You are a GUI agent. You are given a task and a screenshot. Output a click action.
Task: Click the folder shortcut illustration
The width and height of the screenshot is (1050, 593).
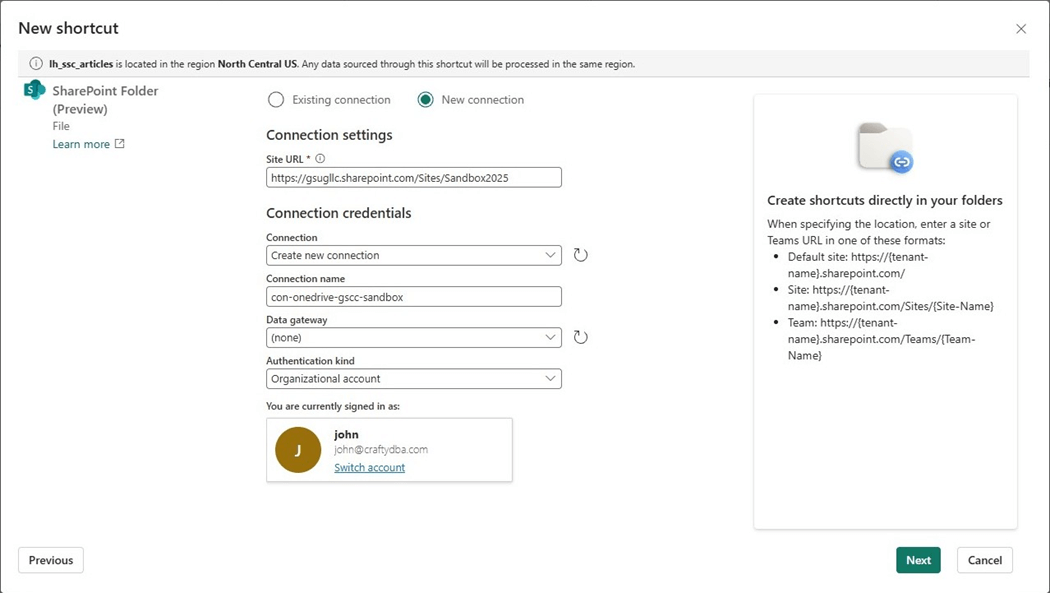click(x=885, y=148)
